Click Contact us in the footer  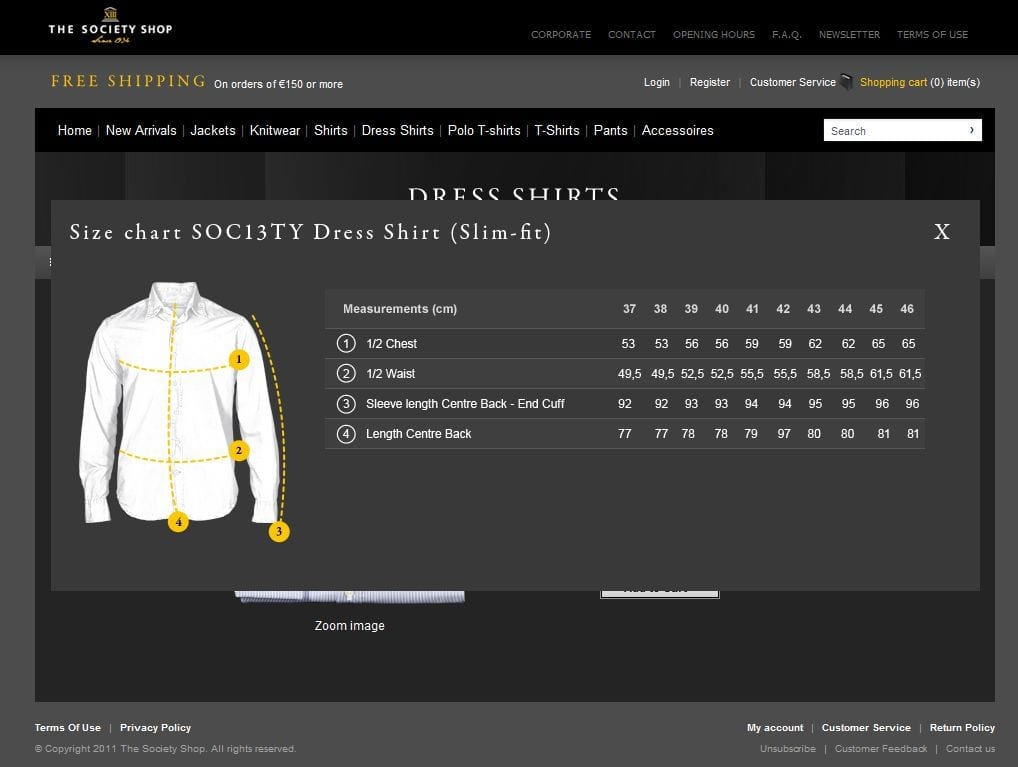[970, 748]
